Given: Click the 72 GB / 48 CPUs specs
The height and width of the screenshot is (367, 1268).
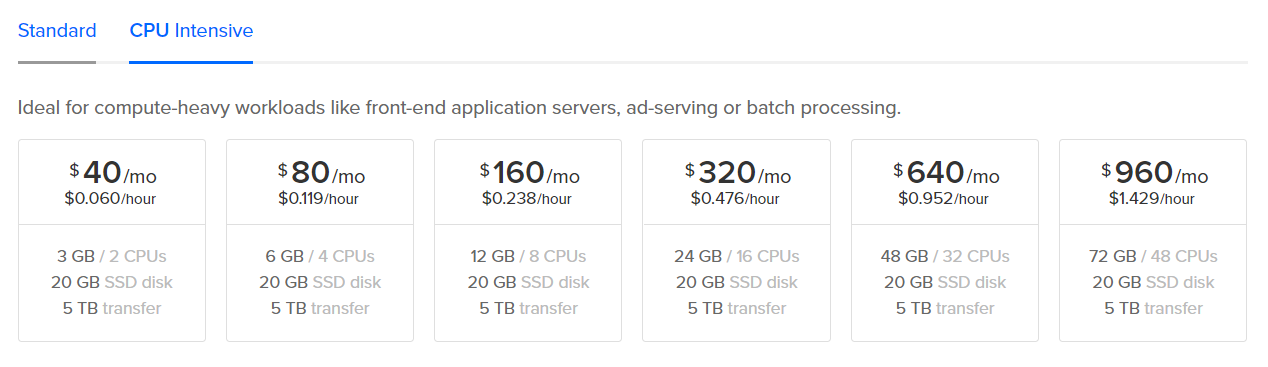Looking at the screenshot, I should click(x=1153, y=256).
